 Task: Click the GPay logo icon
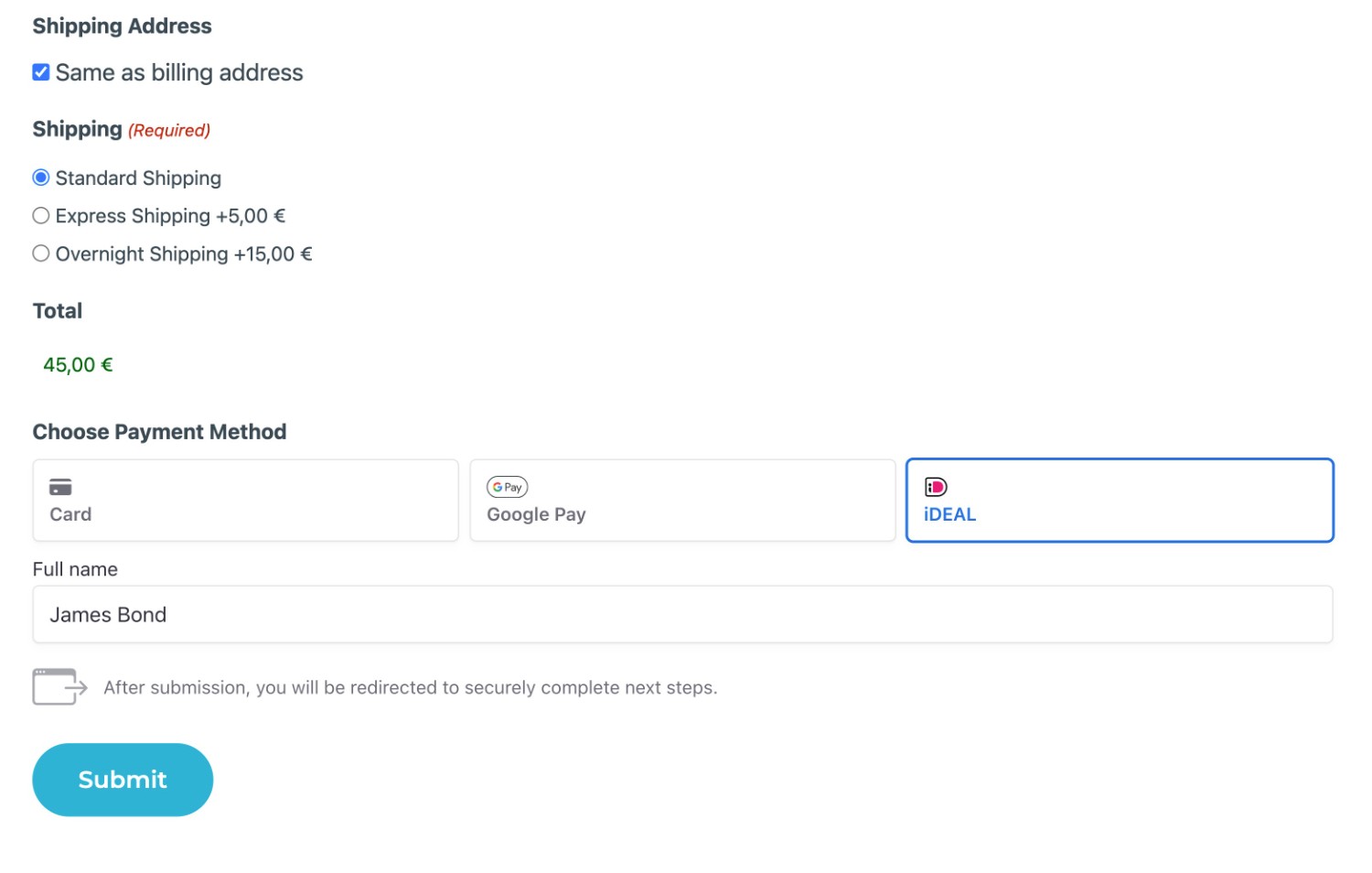[507, 487]
